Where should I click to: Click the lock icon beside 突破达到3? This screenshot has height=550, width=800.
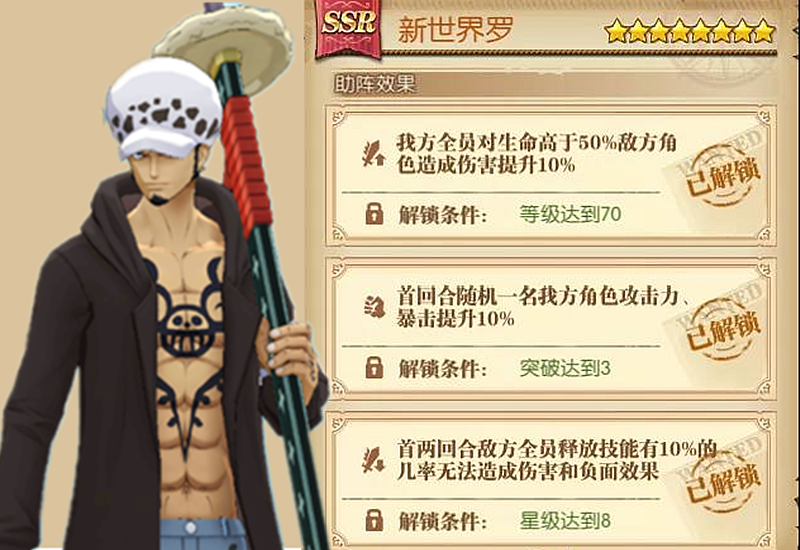(x=374, y=367)
